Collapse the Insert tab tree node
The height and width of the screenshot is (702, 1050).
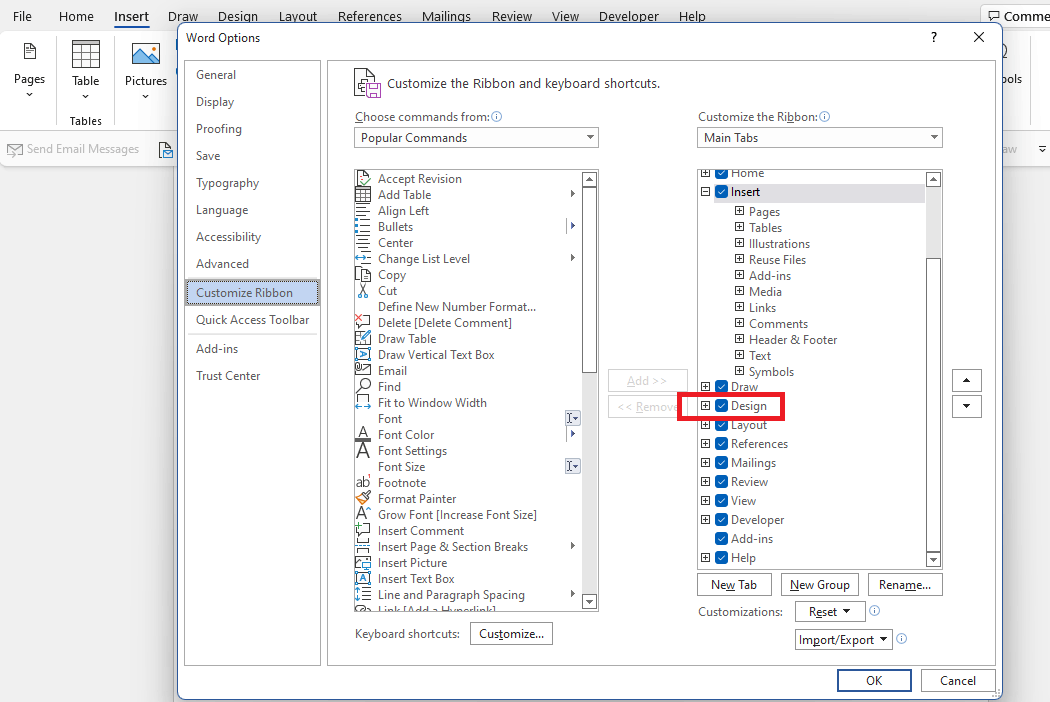pyautogui.click(x=705, y=192)
